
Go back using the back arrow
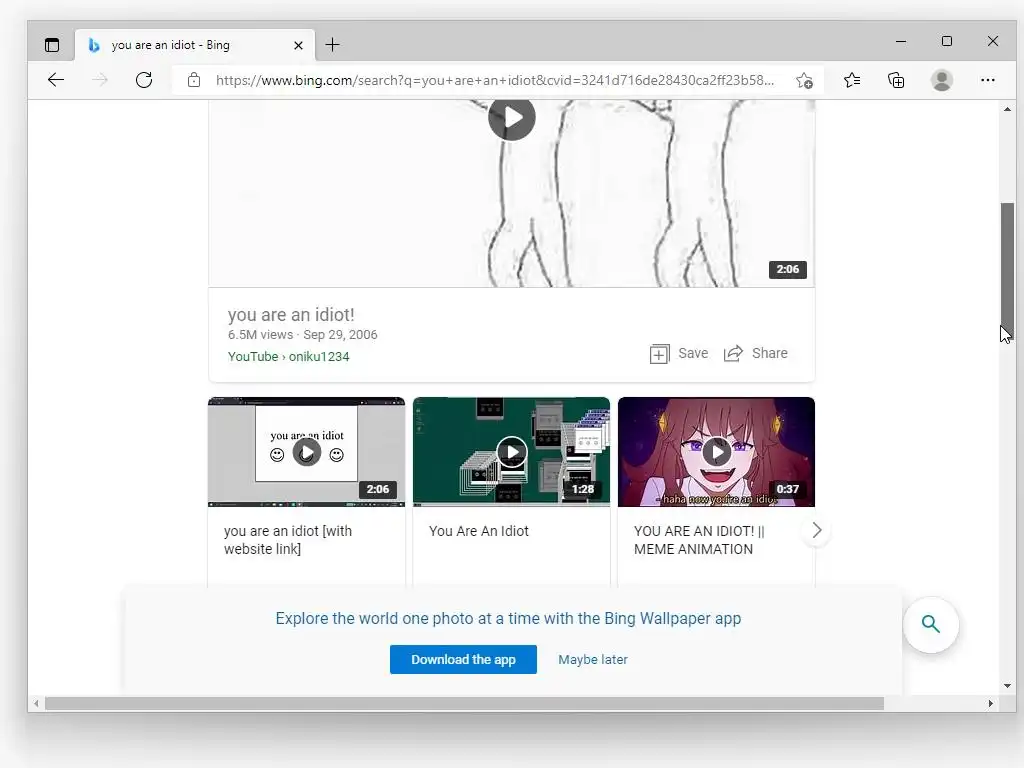tap(56, 80)
